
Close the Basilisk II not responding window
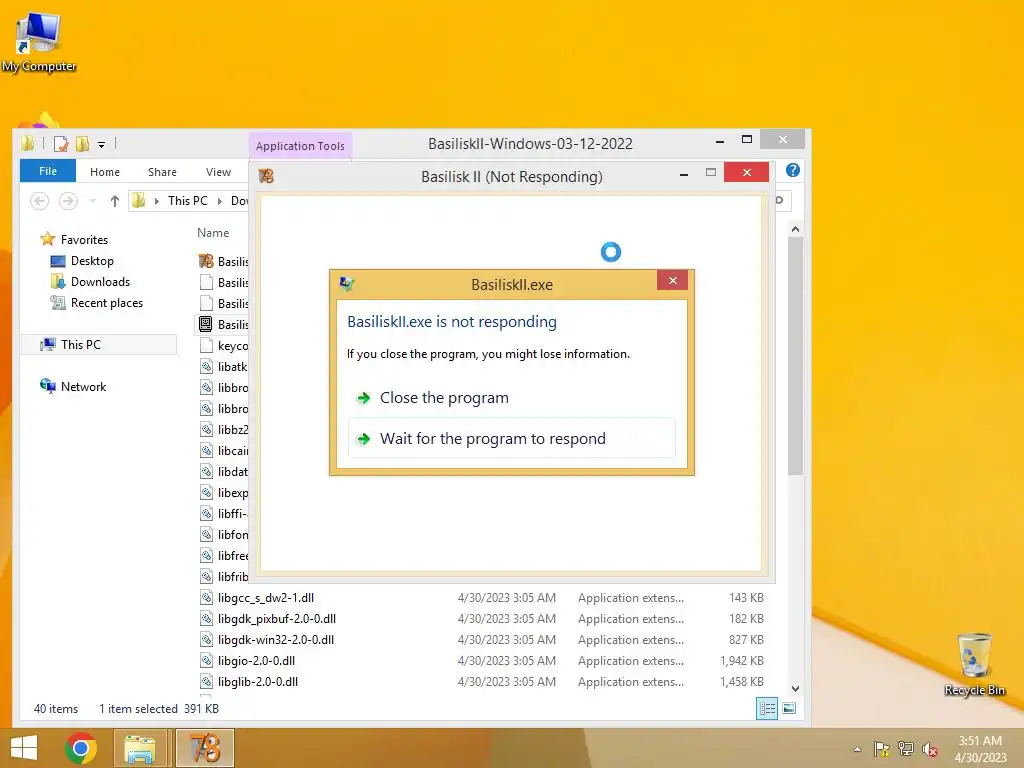click(746, 172)
